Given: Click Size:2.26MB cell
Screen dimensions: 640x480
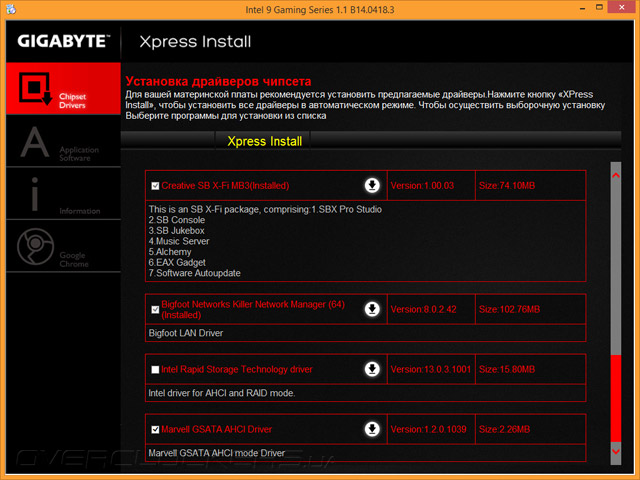Looking at the screenshot, I should [x=531, y=429].
